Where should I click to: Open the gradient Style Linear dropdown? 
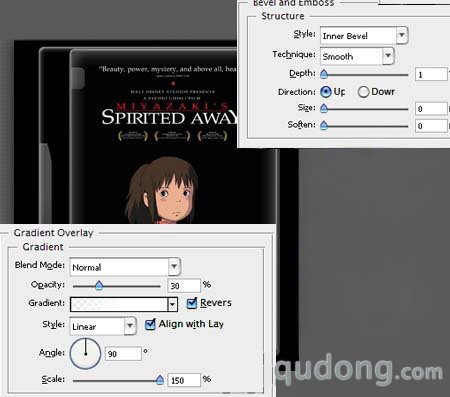coord(130,326)
